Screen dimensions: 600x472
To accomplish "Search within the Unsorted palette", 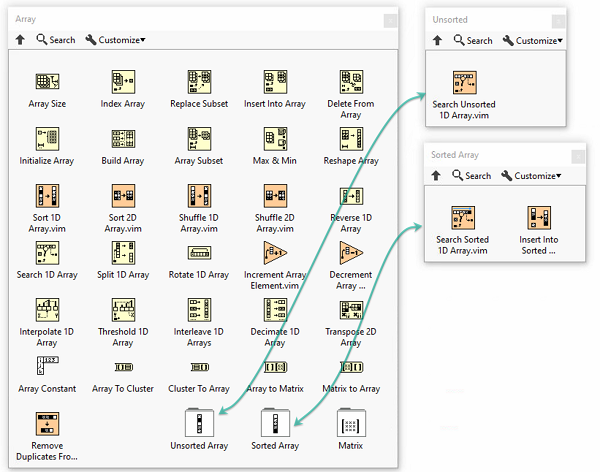I will (x=473, y=40).
